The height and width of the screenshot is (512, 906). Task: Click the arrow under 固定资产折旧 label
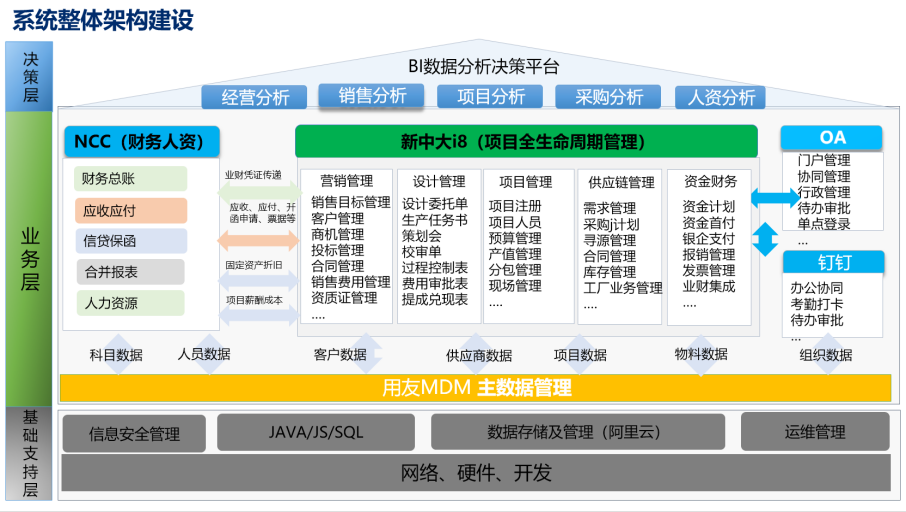[257, 280]
